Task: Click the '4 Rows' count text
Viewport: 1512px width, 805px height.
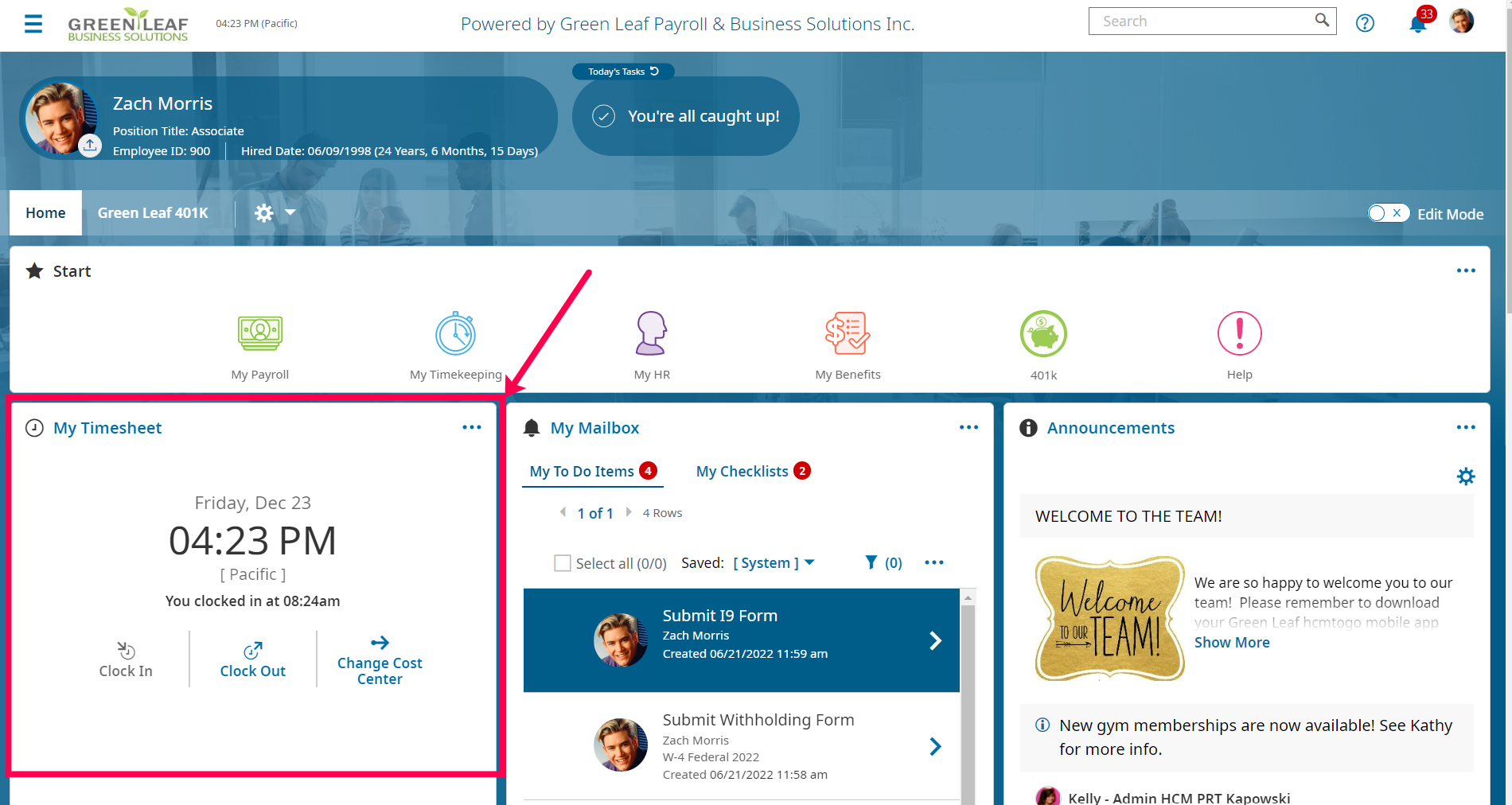Action: (662, 512)
